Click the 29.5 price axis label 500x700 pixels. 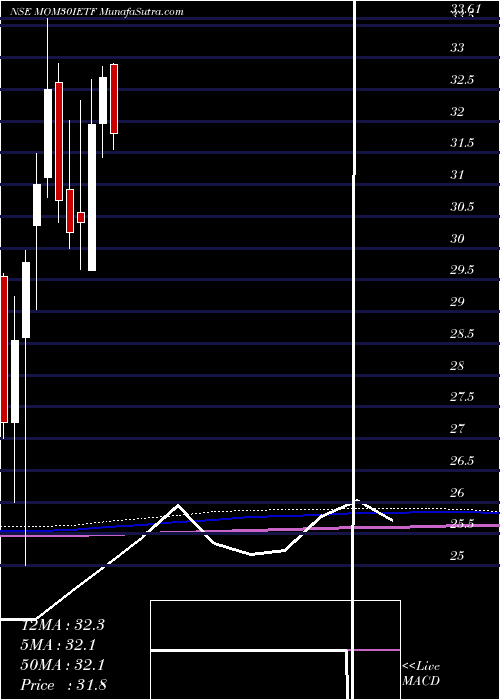462,270
